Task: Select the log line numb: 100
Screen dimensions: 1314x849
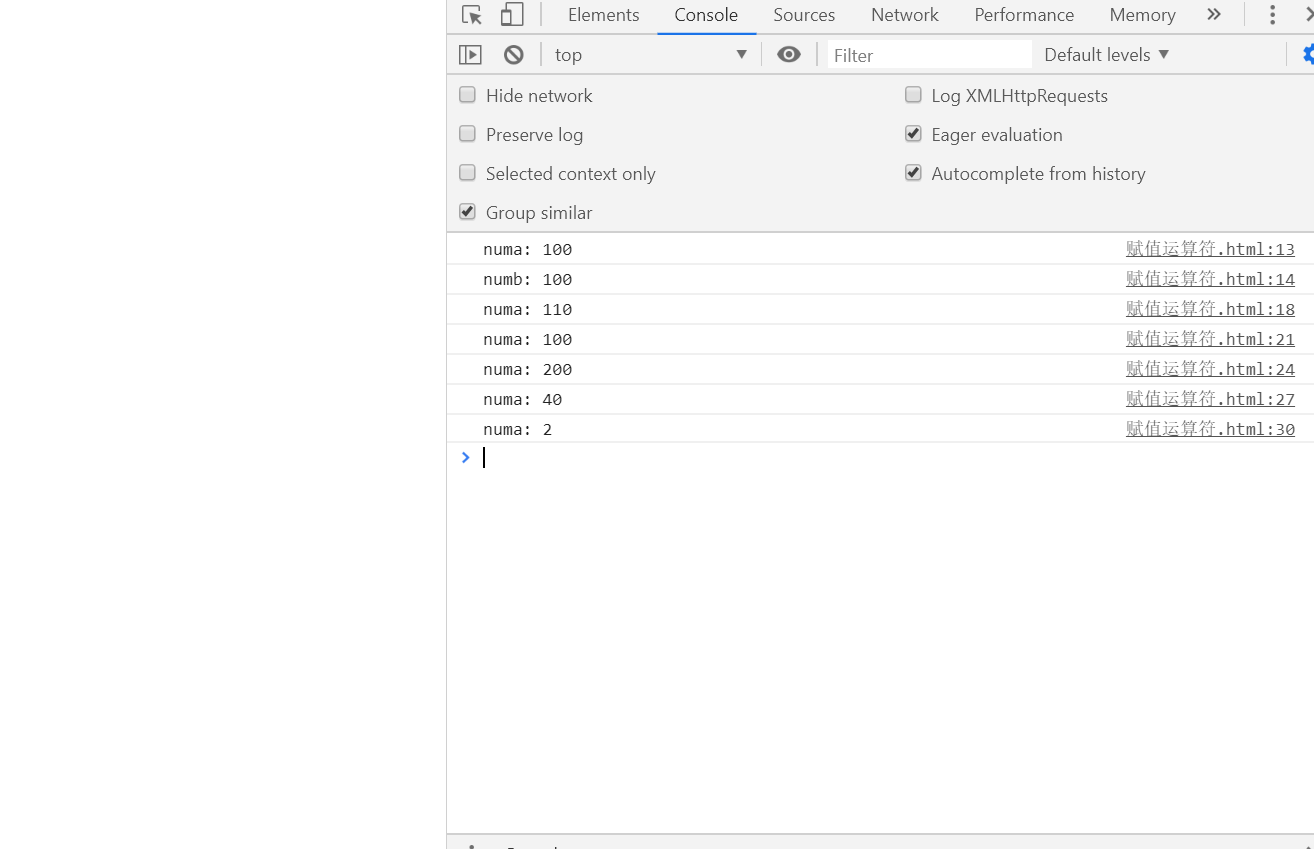Action: pos(528,279)
